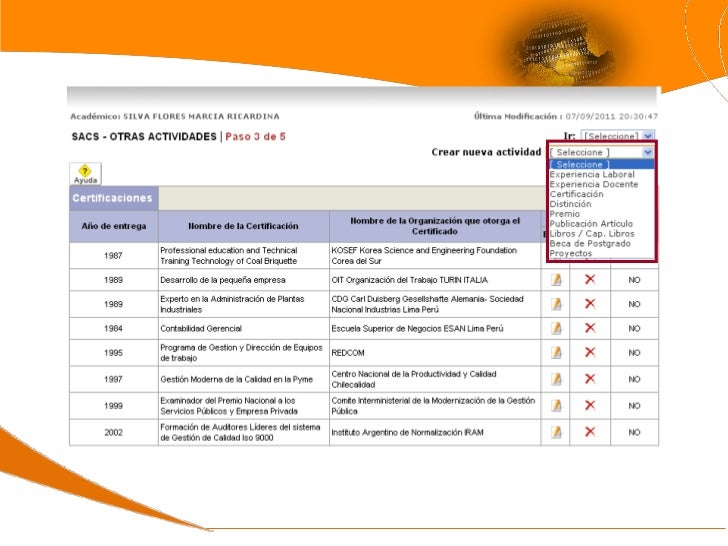Screen dimensions: 728x546
Task: Edit the Gestión Moderna de la Calidad row
Action: tap(556, 379)
